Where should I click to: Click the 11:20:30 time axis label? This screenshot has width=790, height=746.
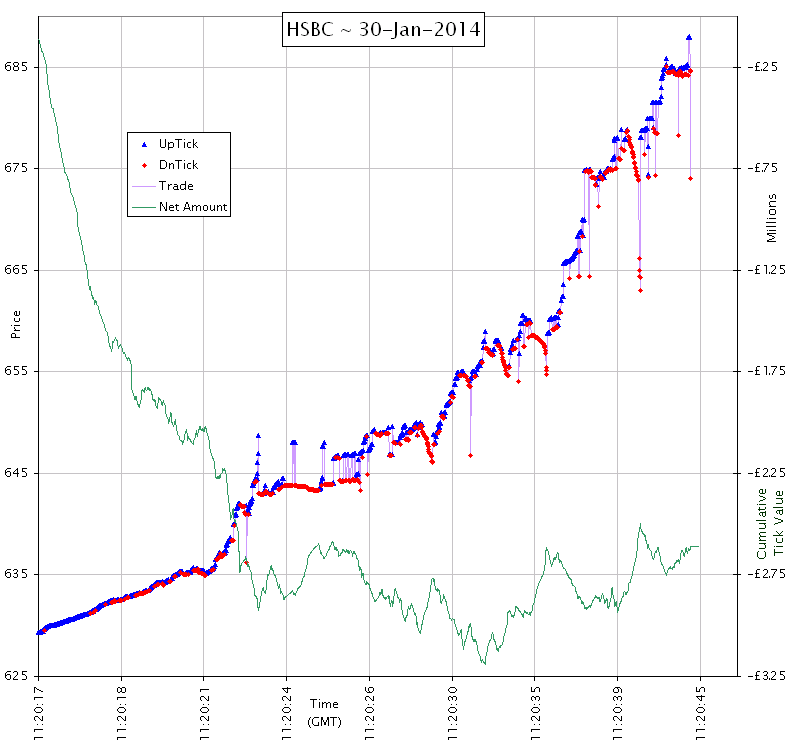click(452, 713)
